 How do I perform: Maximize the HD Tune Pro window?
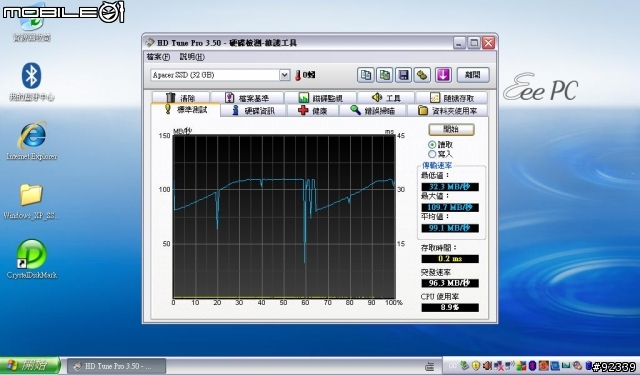click(474, 42)
